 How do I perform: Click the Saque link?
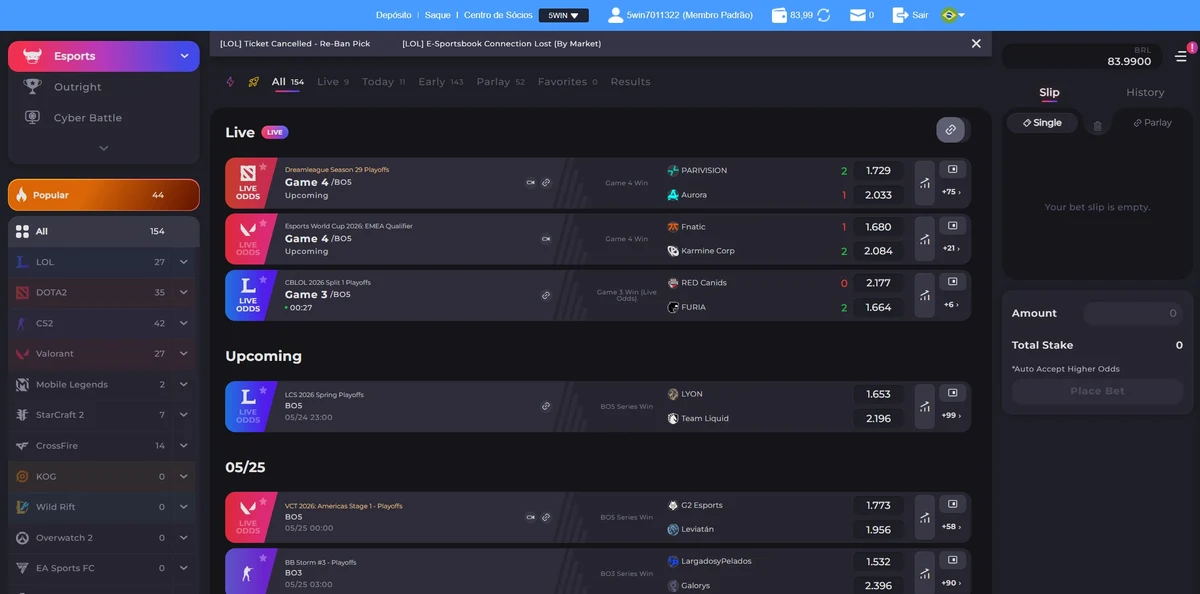(438, 15)
